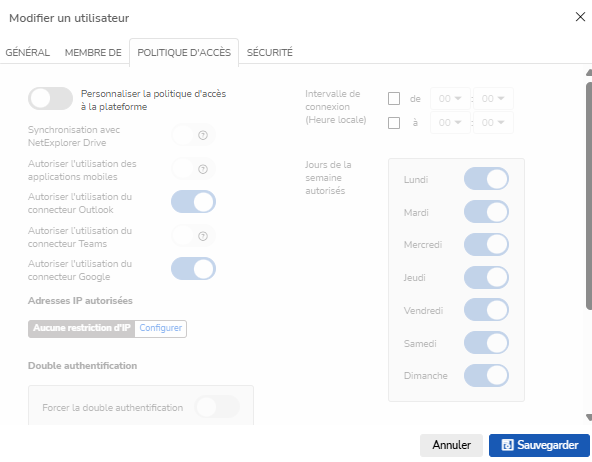Switch to the SÉCURITÉ tab

270,52
